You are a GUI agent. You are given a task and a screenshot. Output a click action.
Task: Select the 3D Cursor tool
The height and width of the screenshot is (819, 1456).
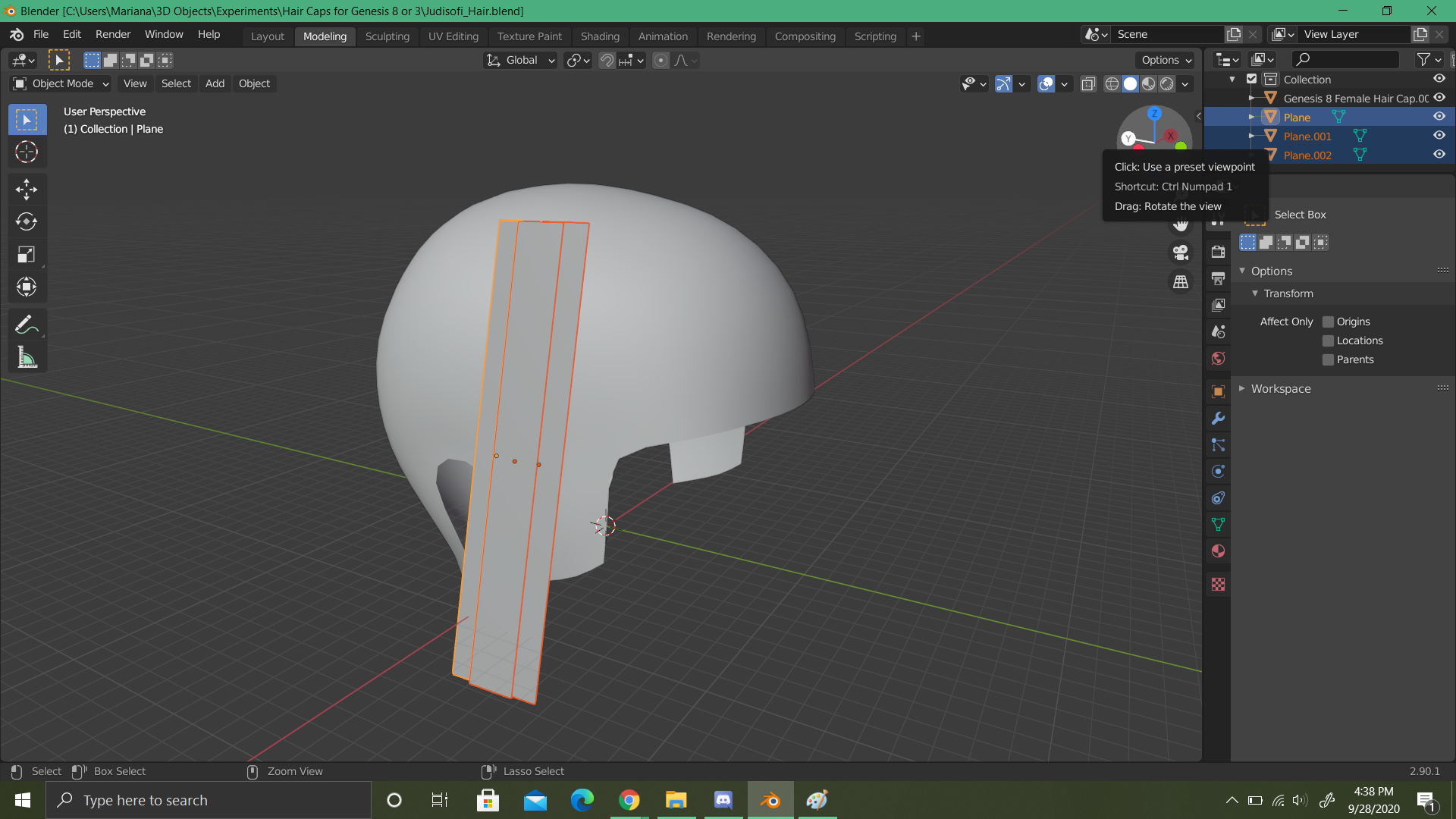pyautogui.click(x=27, y=152)
